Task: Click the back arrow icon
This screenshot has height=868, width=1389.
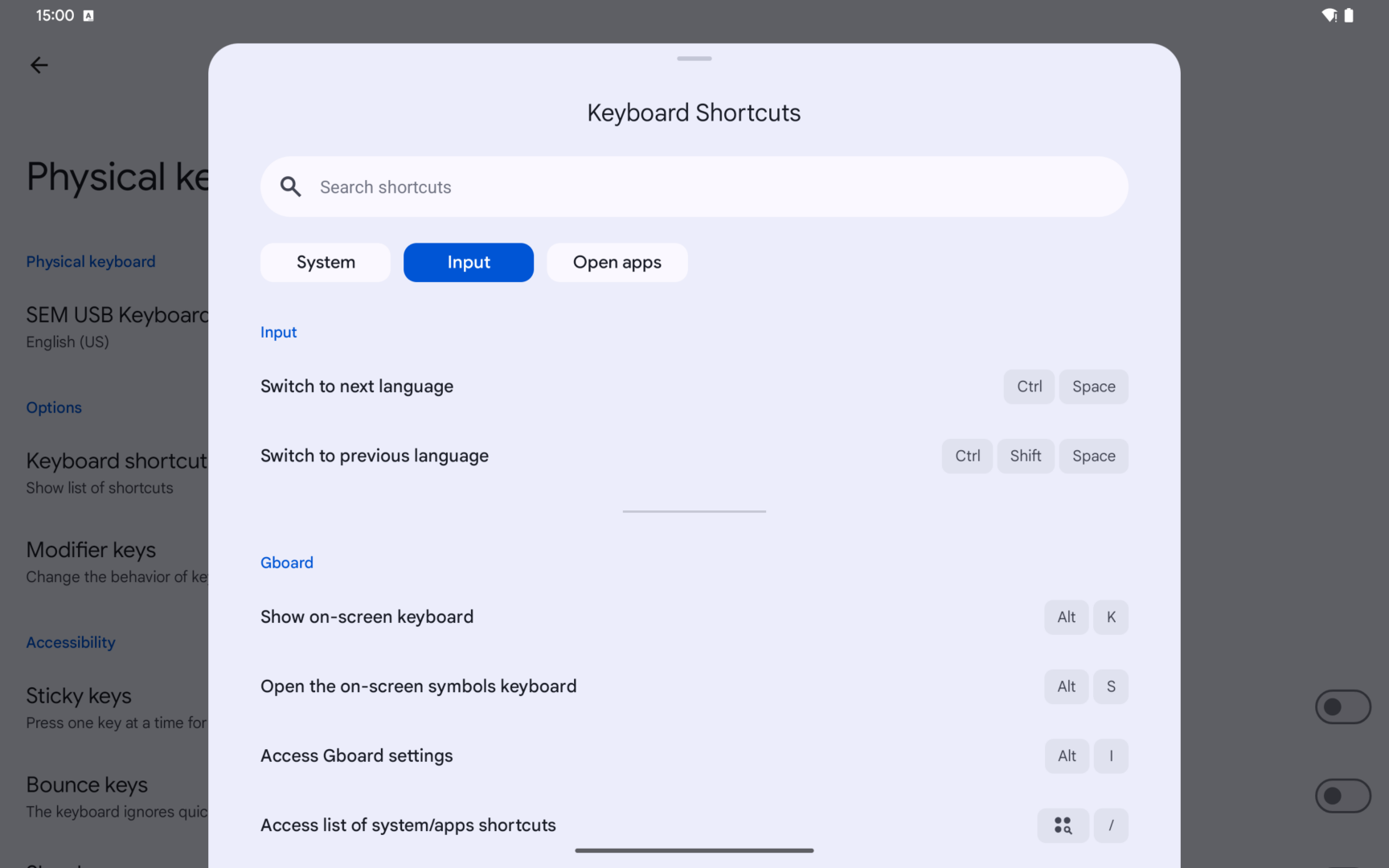Action: point(39,64)
